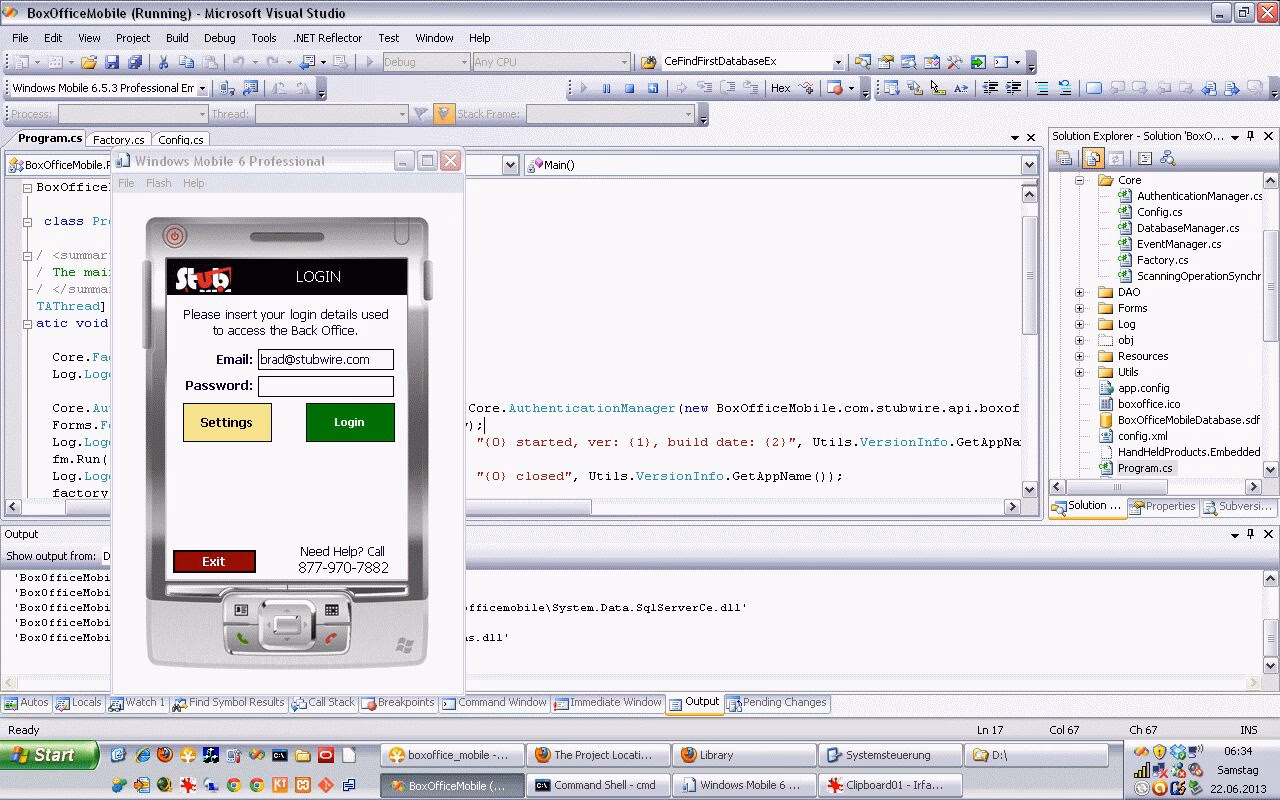
Task: Open the Toolbox hammer-wrench icon
Action: click(955, 62)
